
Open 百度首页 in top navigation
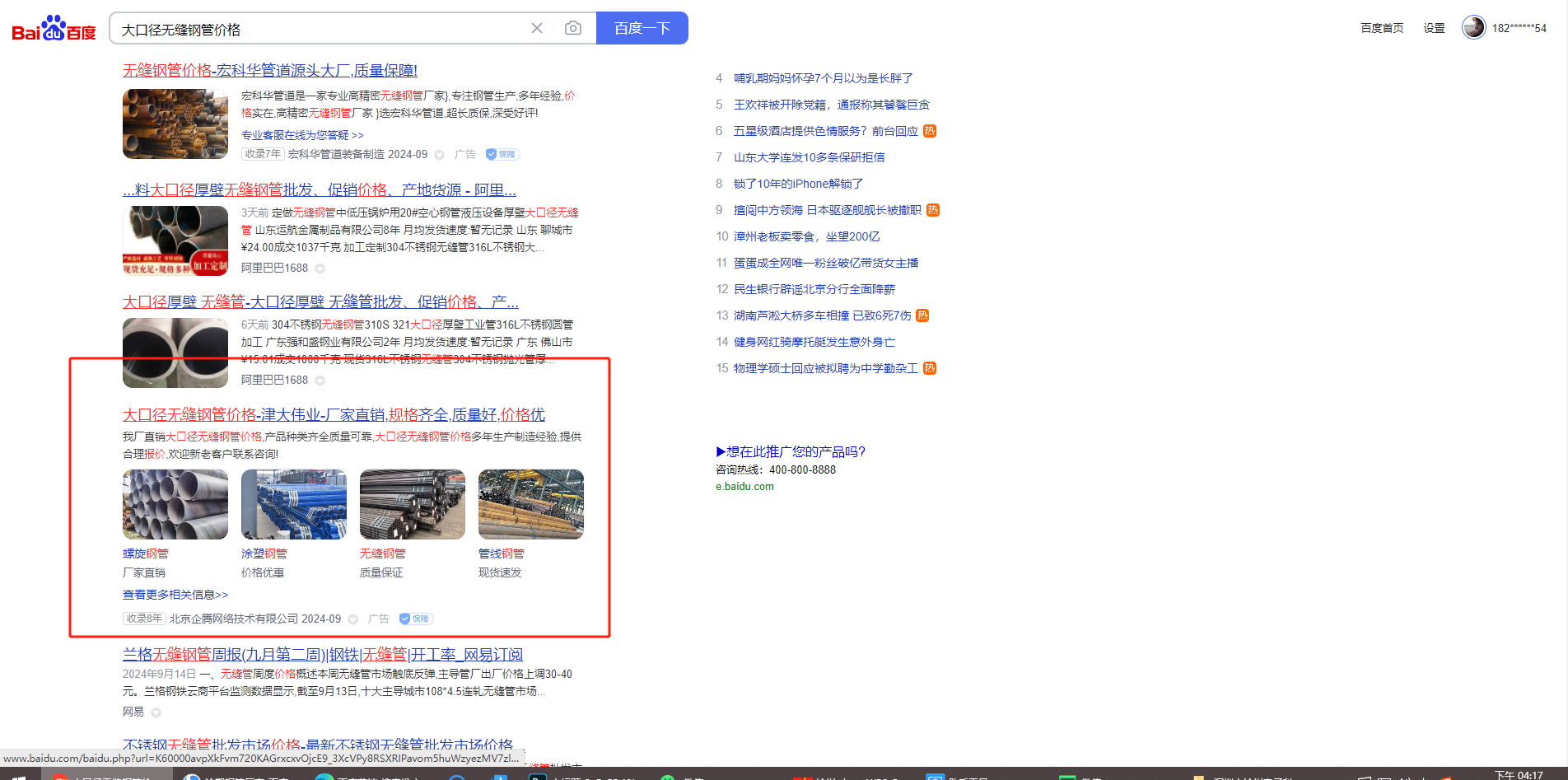[x=1382, y=28]
